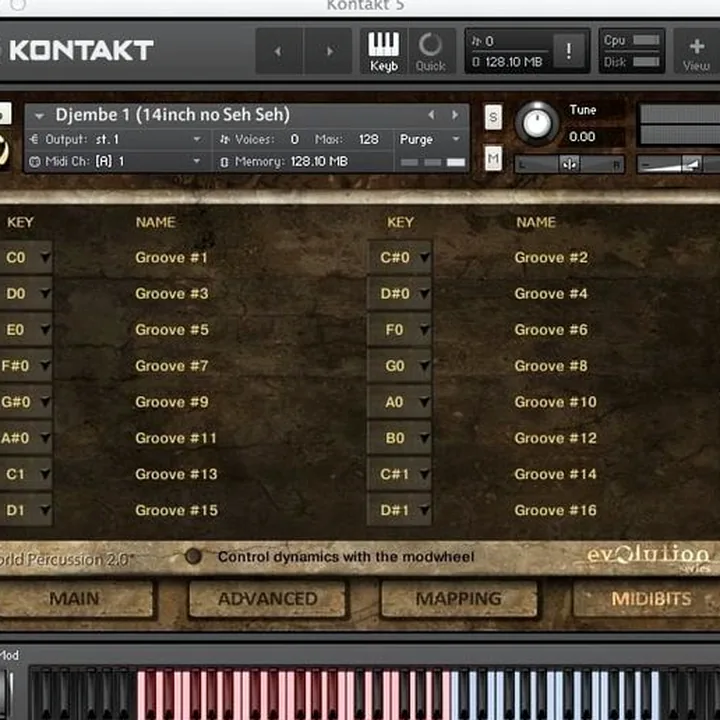Click the Memory icon in instrument header
720x720 pixels.
[x=224, y=162]
